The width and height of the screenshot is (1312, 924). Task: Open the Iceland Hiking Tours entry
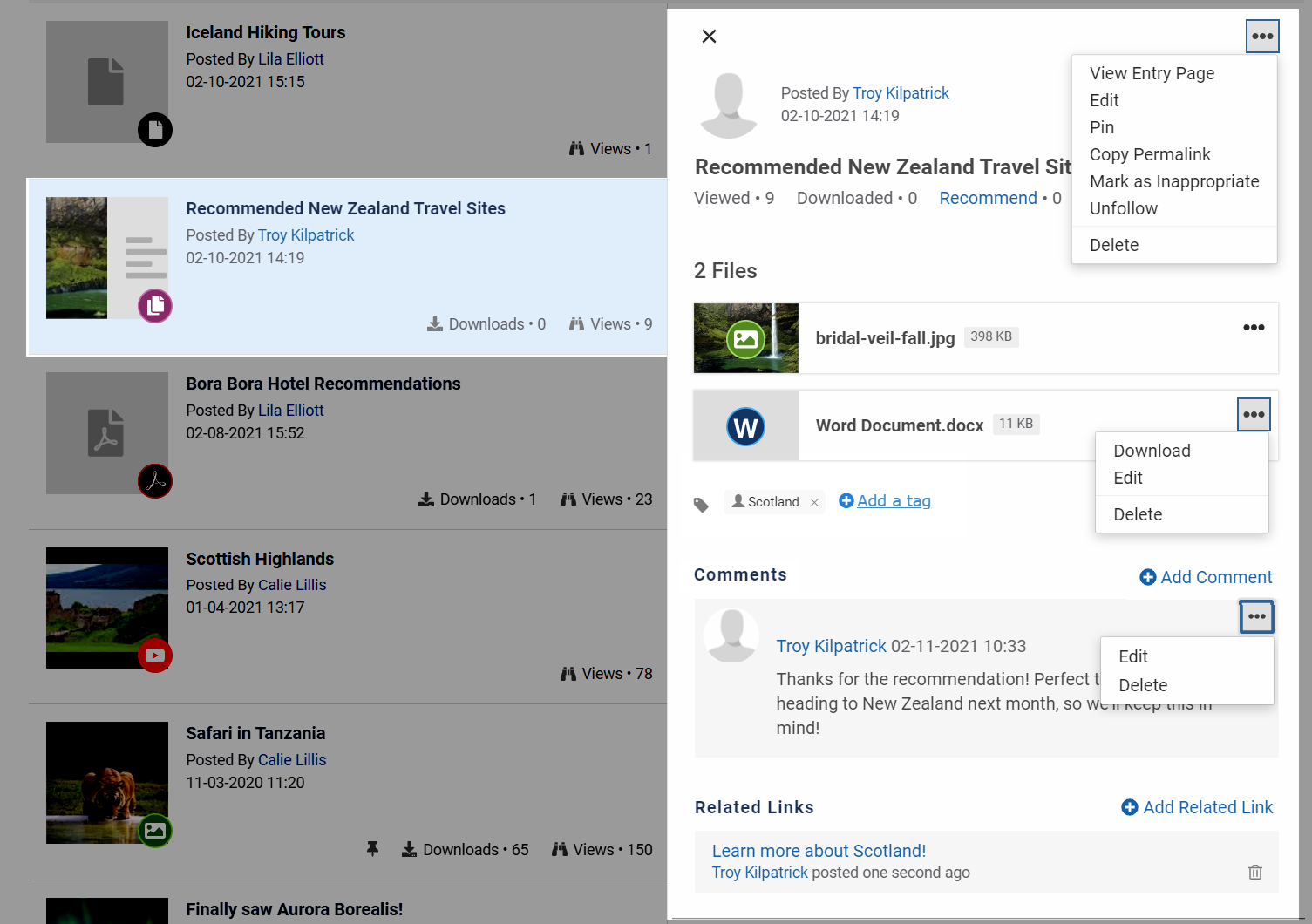point(266,32)
